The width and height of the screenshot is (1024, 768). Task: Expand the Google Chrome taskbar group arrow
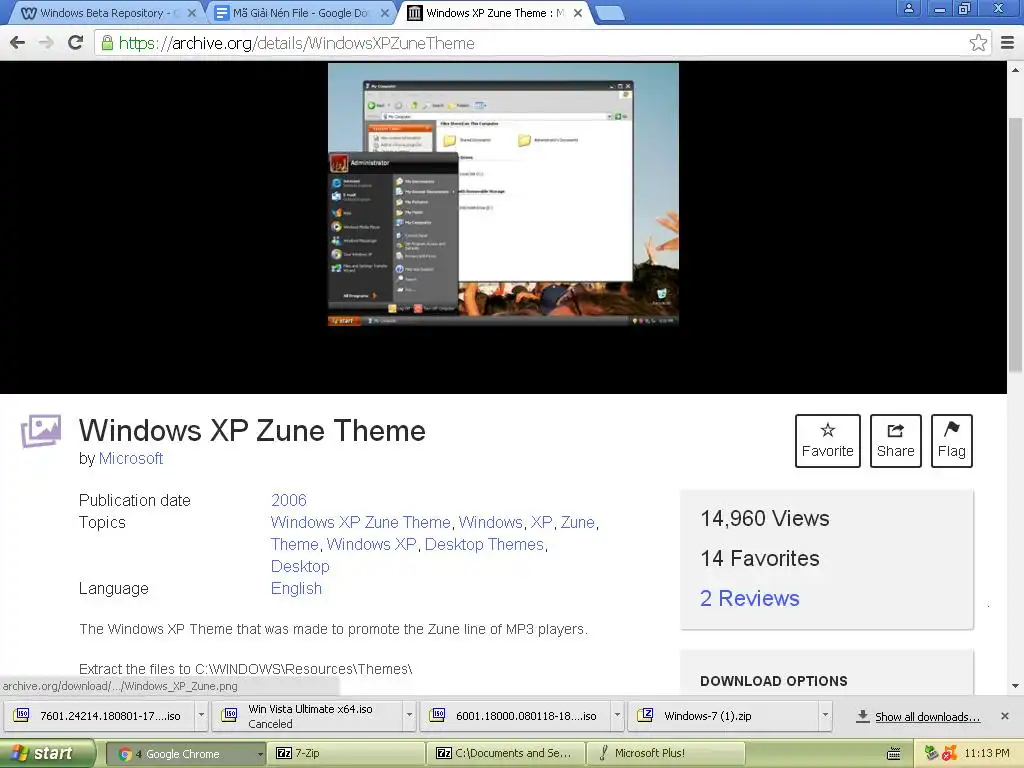point(259,754)
